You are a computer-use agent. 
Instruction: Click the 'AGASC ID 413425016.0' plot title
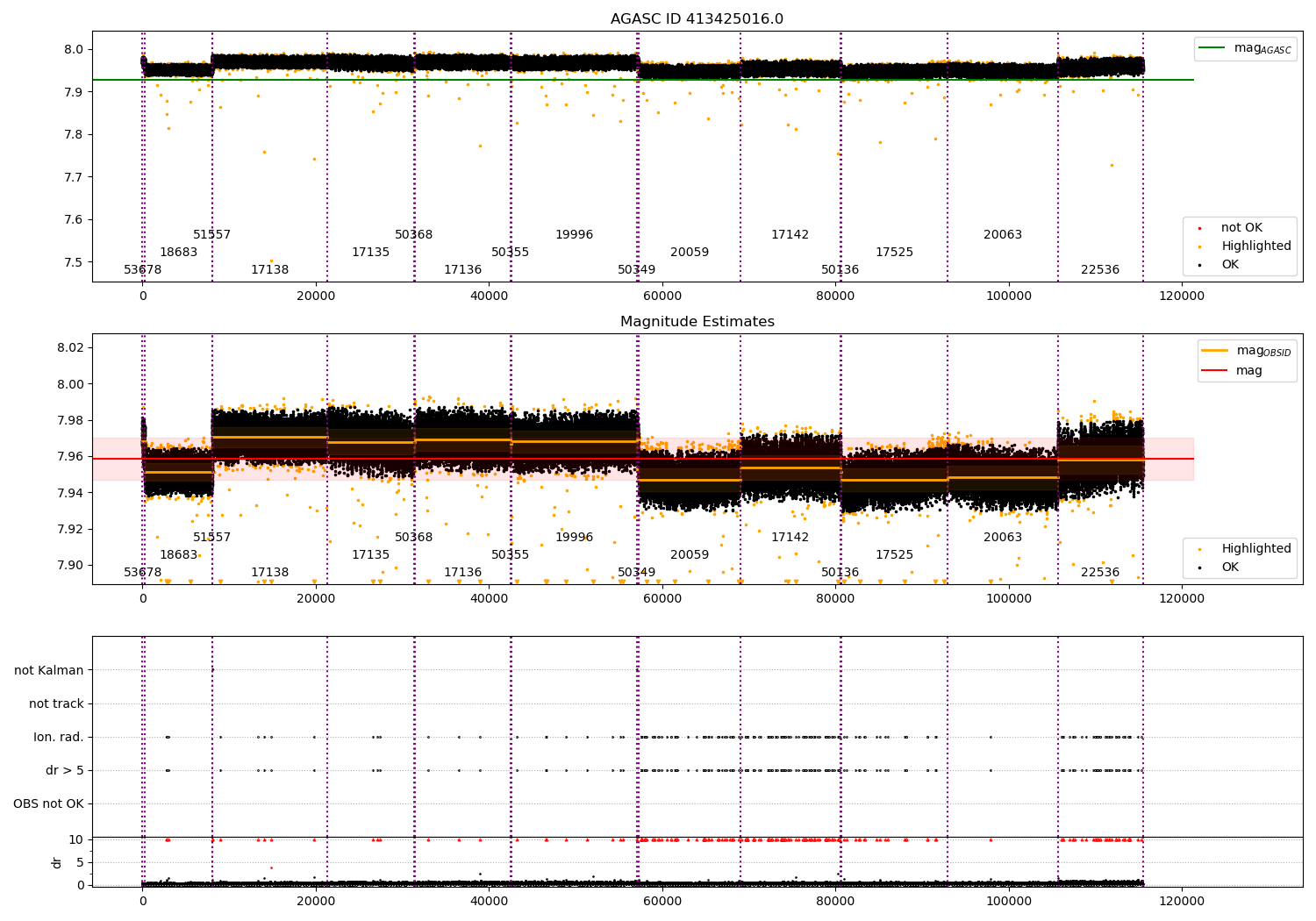[x=697, y=19]
